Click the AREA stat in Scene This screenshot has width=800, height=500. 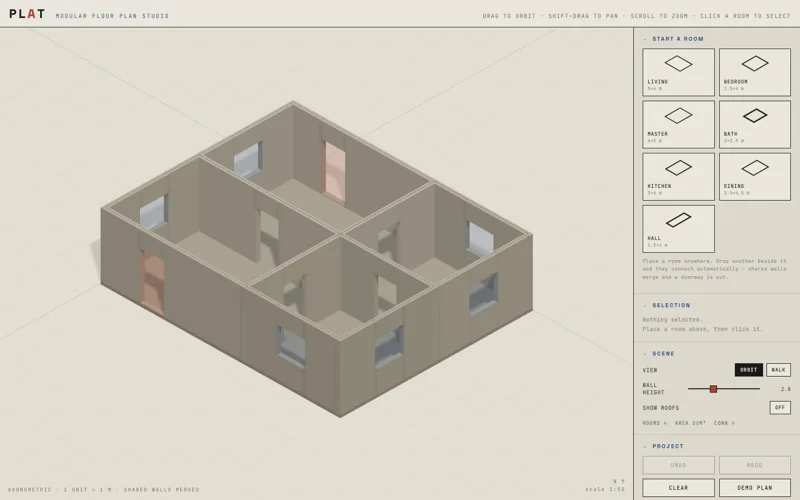tap(690, 423)
